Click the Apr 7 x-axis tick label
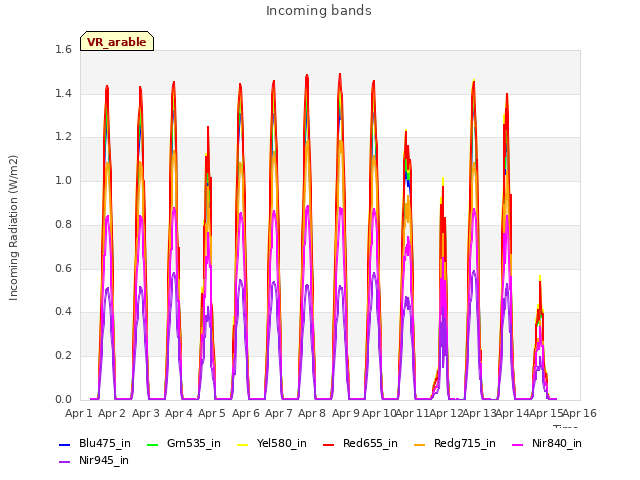640x480 pixels. point(279,413)
